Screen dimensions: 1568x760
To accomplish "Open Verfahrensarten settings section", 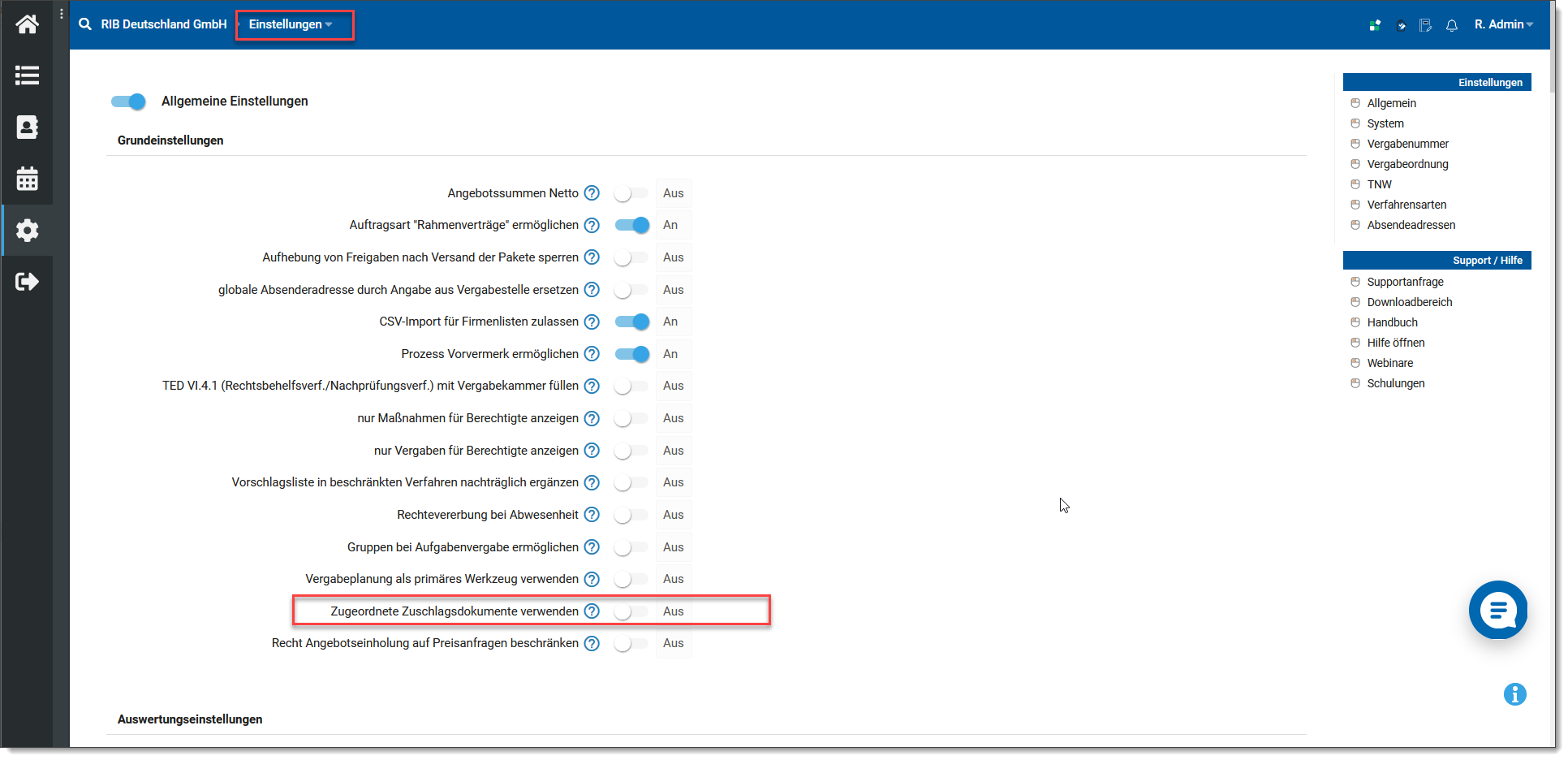I will pyautogui.click(x=1406, y=205).
